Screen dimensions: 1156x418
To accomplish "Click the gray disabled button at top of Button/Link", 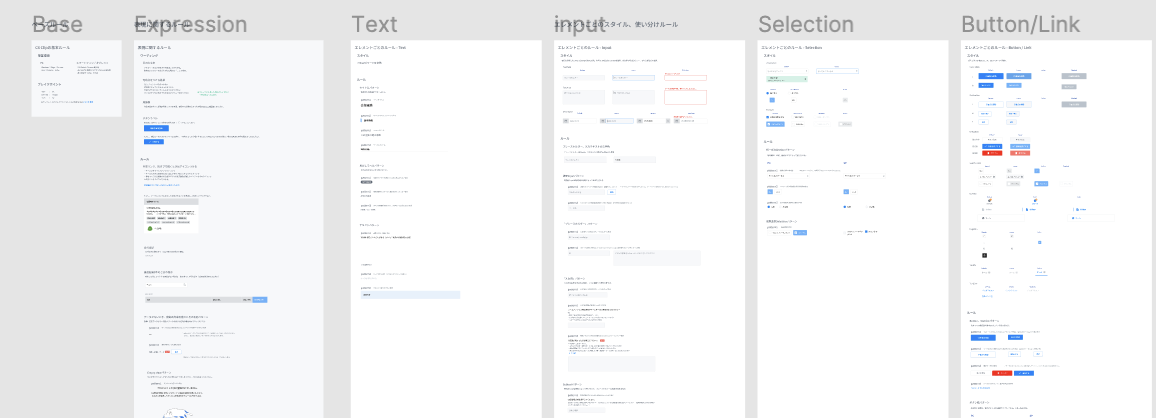I will click(1073, 75).
